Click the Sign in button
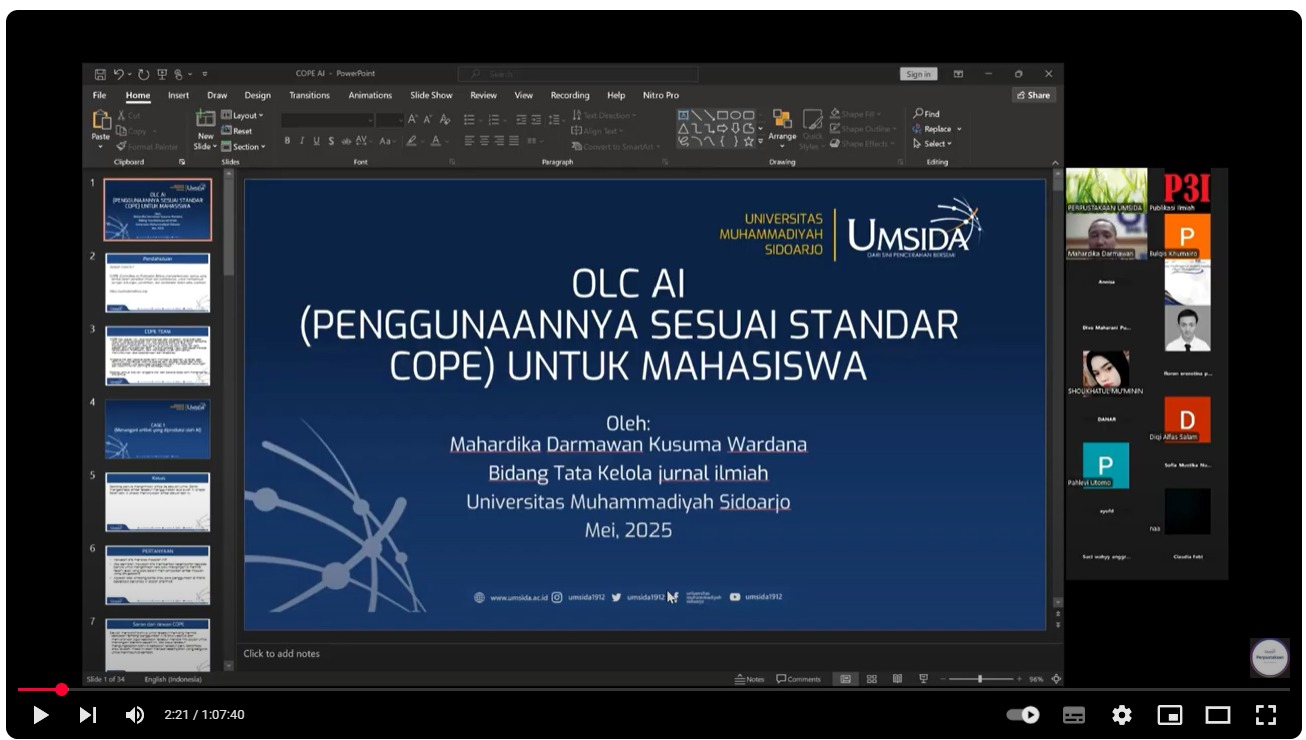1306x740 pixels. pyautogui.click(x=918, y=74)
